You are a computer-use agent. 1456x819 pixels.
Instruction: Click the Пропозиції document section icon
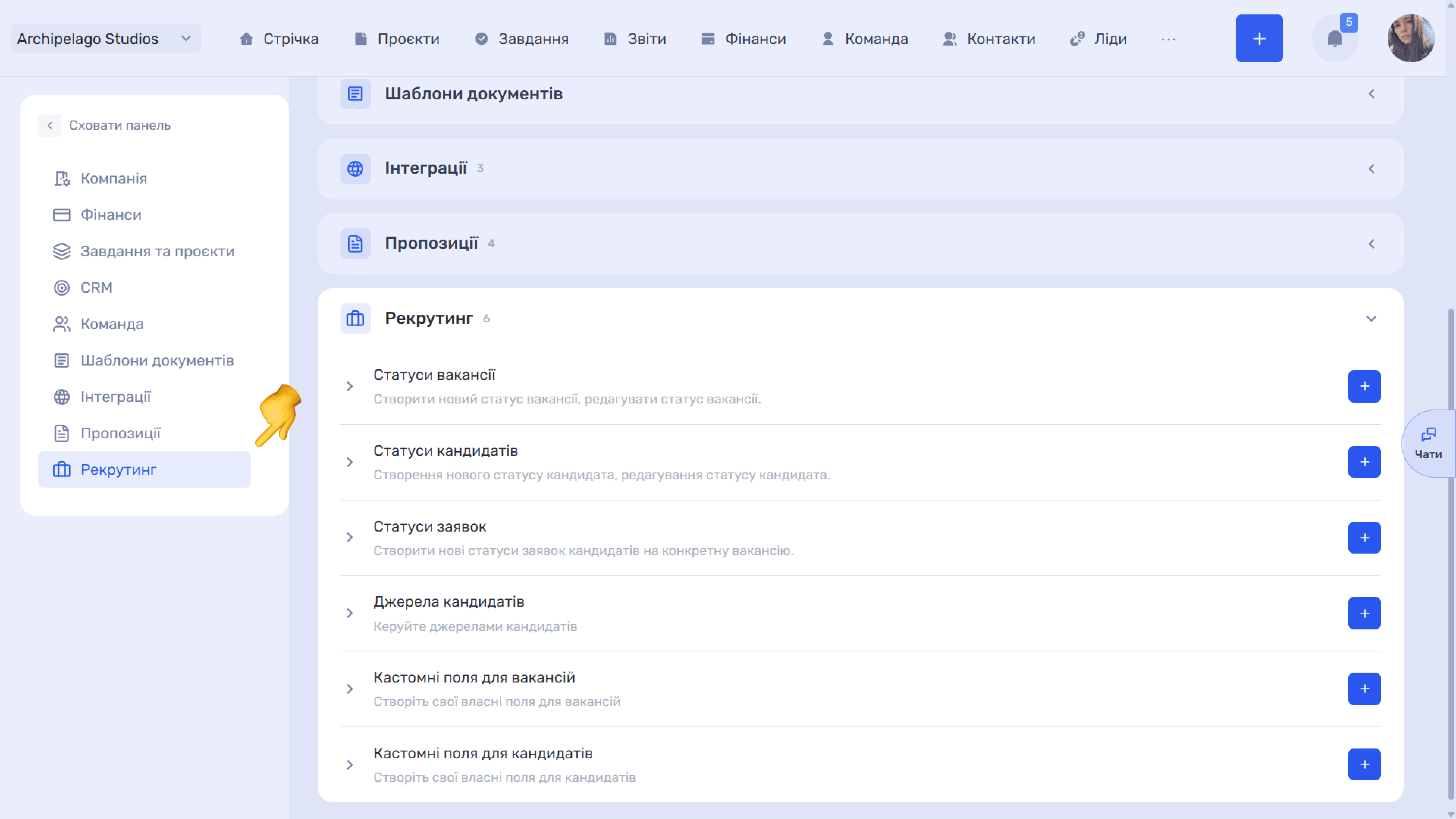pos(355,243)
